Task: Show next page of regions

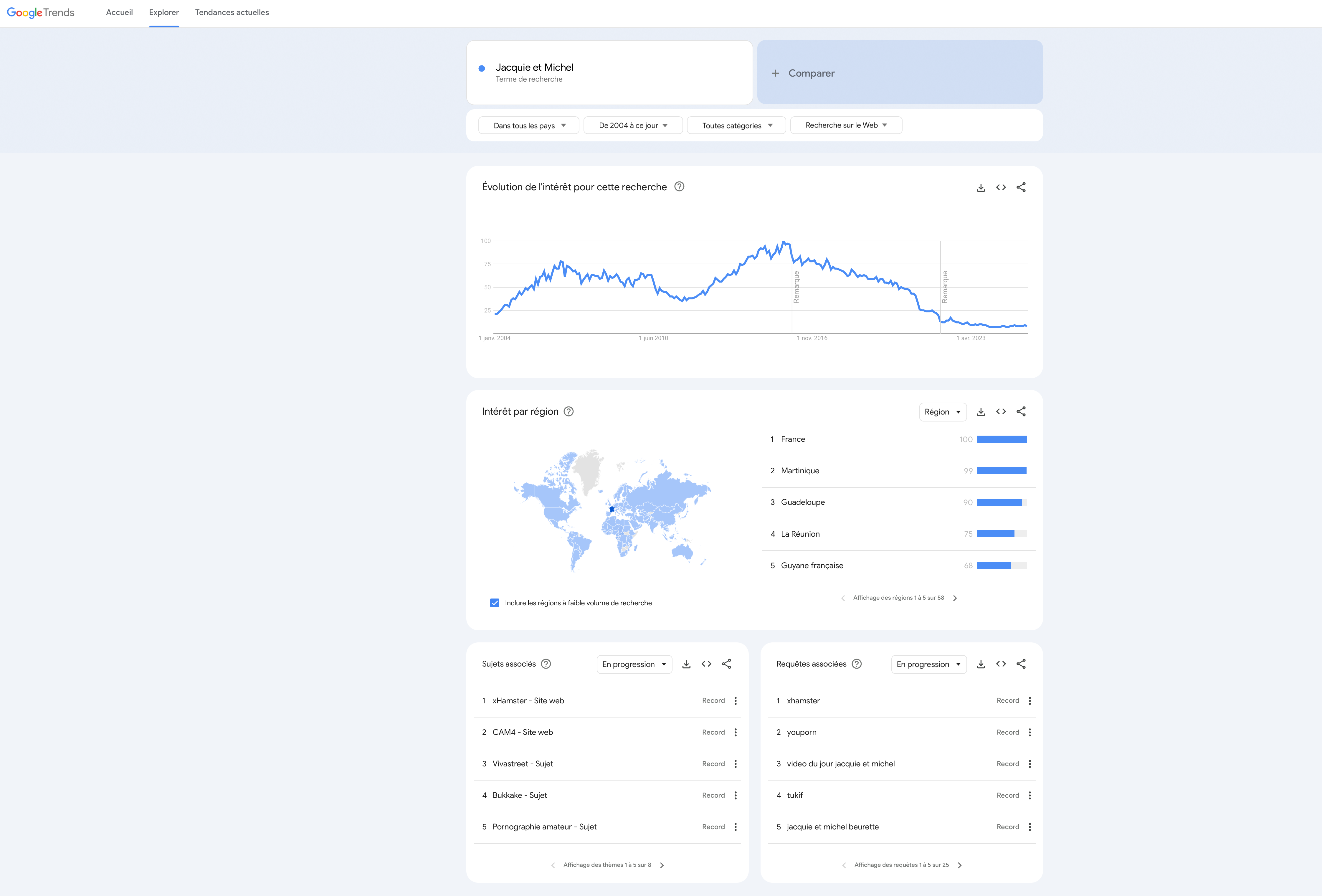Action: [955, 598]
